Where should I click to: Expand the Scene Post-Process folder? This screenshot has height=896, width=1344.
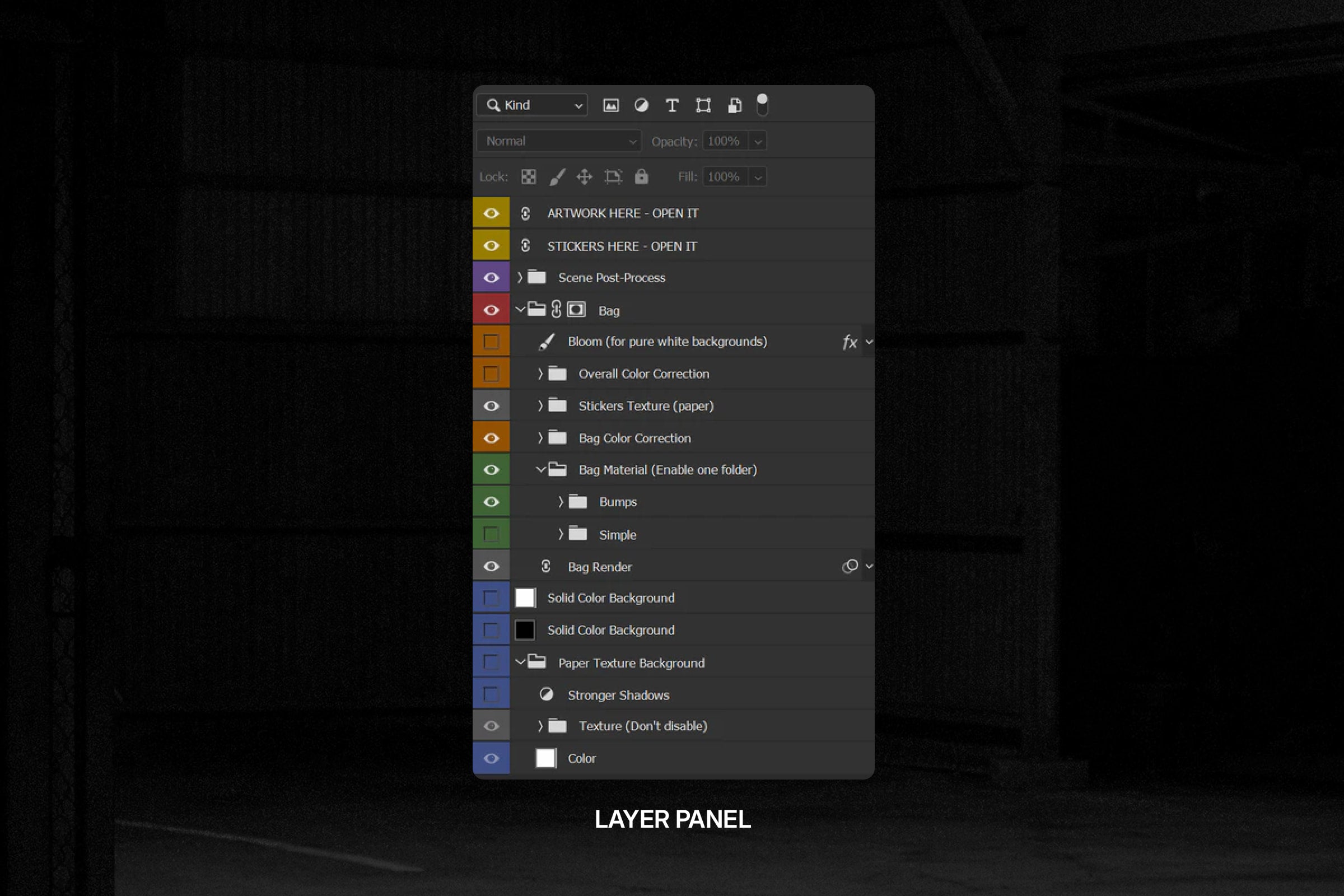click(520, 278)
